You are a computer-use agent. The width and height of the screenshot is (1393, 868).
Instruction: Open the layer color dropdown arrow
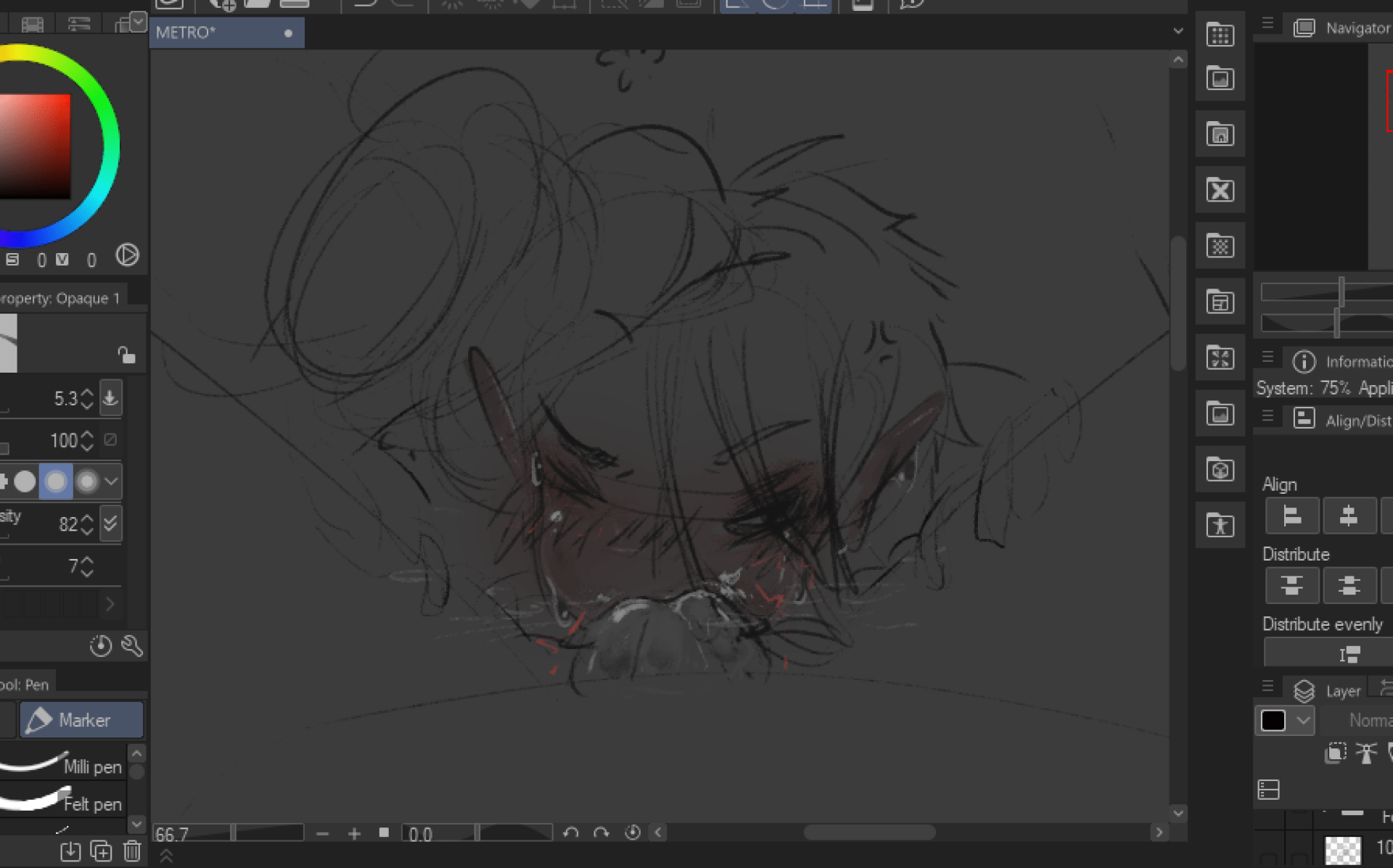pos(1303,720)
